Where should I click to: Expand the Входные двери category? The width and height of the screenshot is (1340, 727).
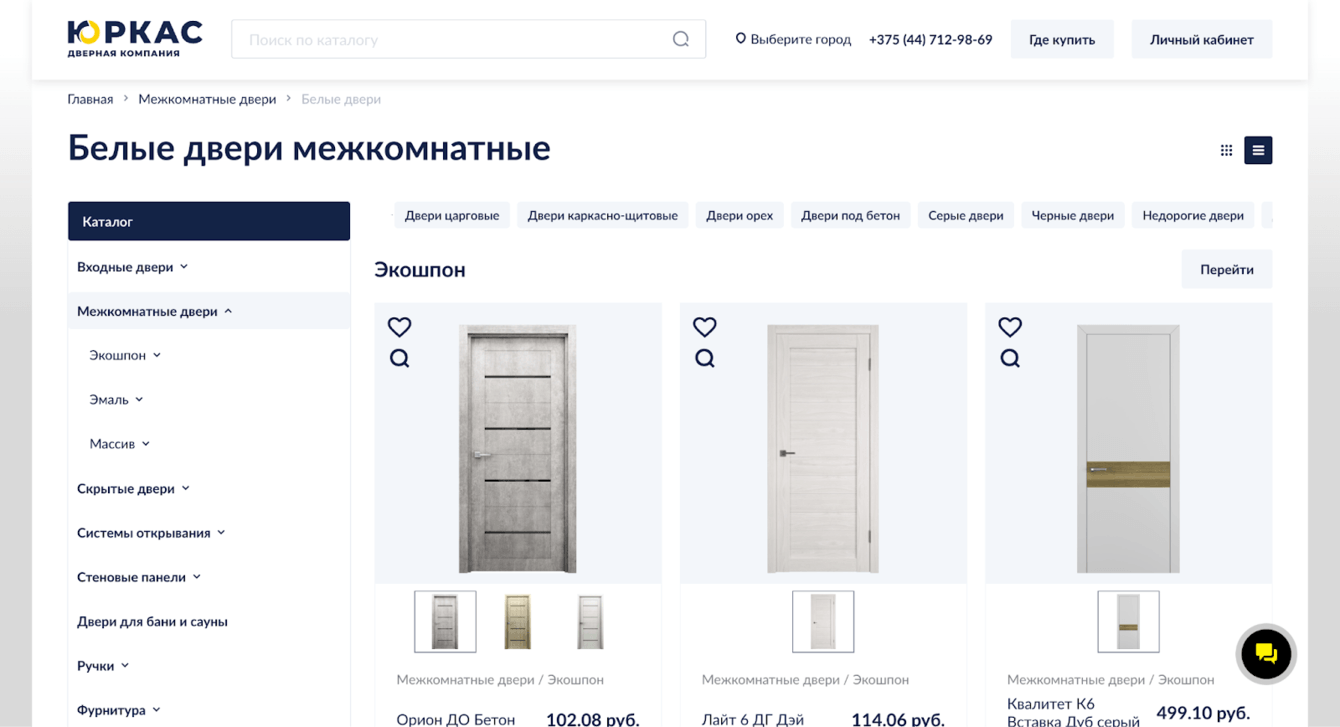184,267
